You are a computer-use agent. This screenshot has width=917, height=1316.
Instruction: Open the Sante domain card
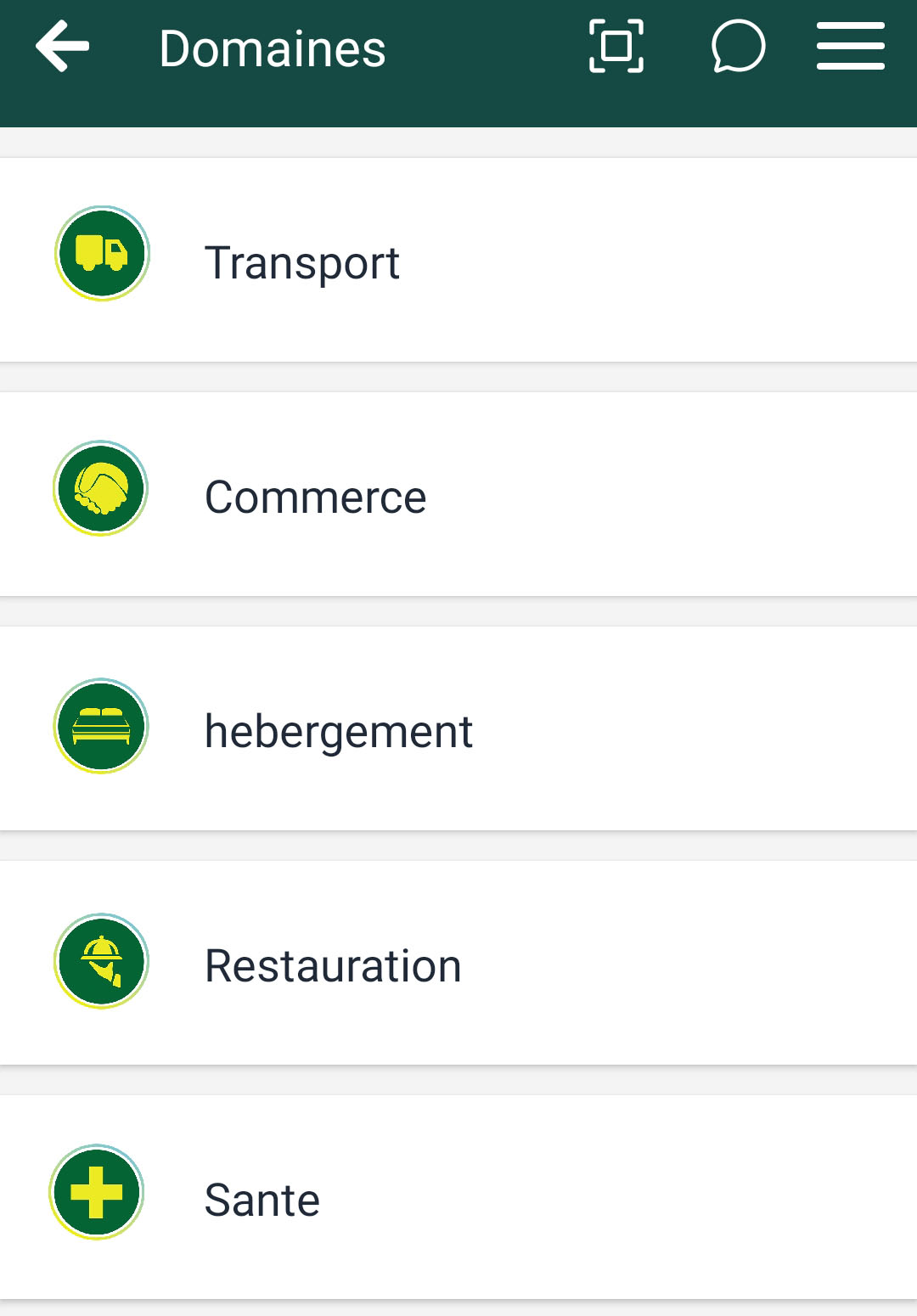click(458, 1197)
